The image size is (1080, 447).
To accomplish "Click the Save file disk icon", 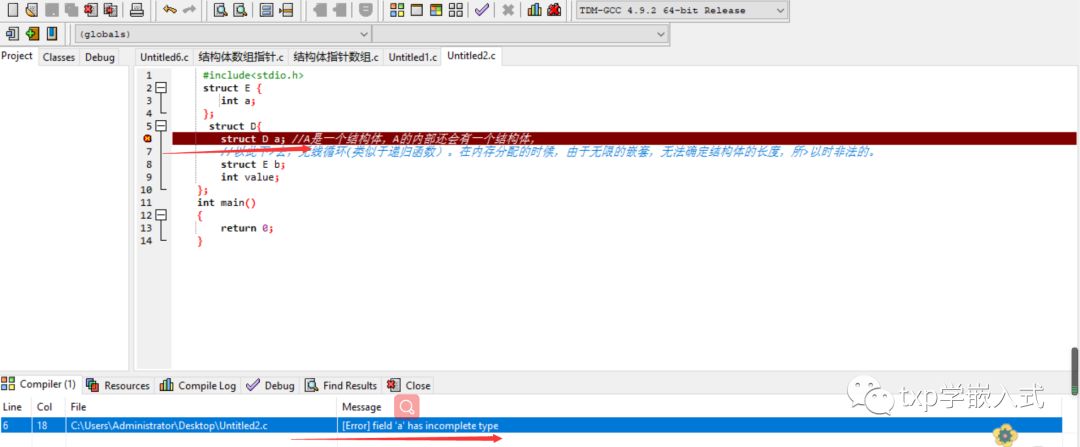I will tap(52, 10).
